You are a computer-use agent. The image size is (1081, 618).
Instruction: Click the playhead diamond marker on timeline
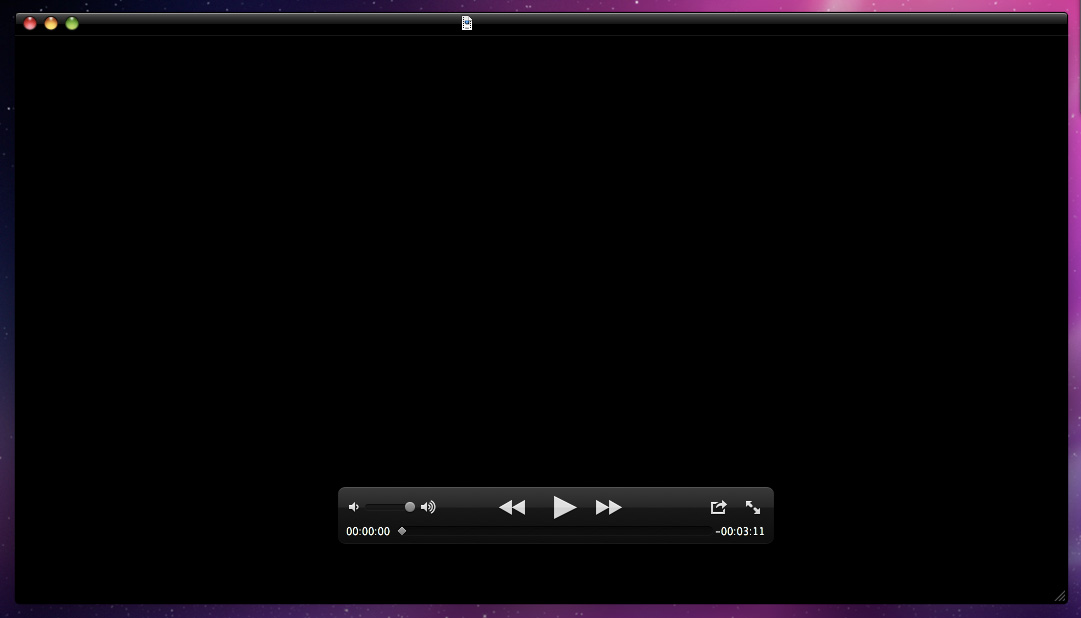pos(402,531)
